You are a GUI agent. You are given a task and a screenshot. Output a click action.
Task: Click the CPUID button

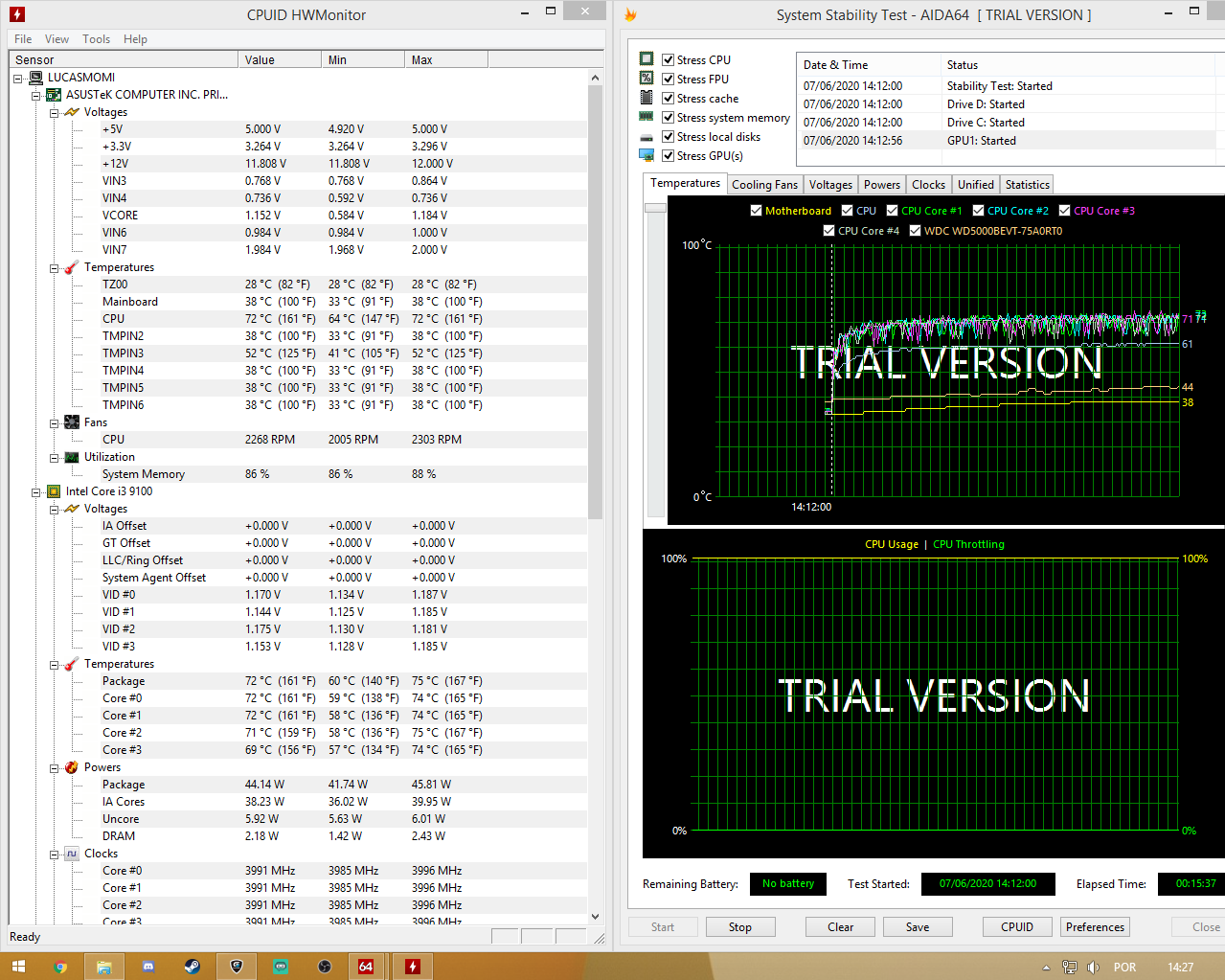tap(1017, 927)
